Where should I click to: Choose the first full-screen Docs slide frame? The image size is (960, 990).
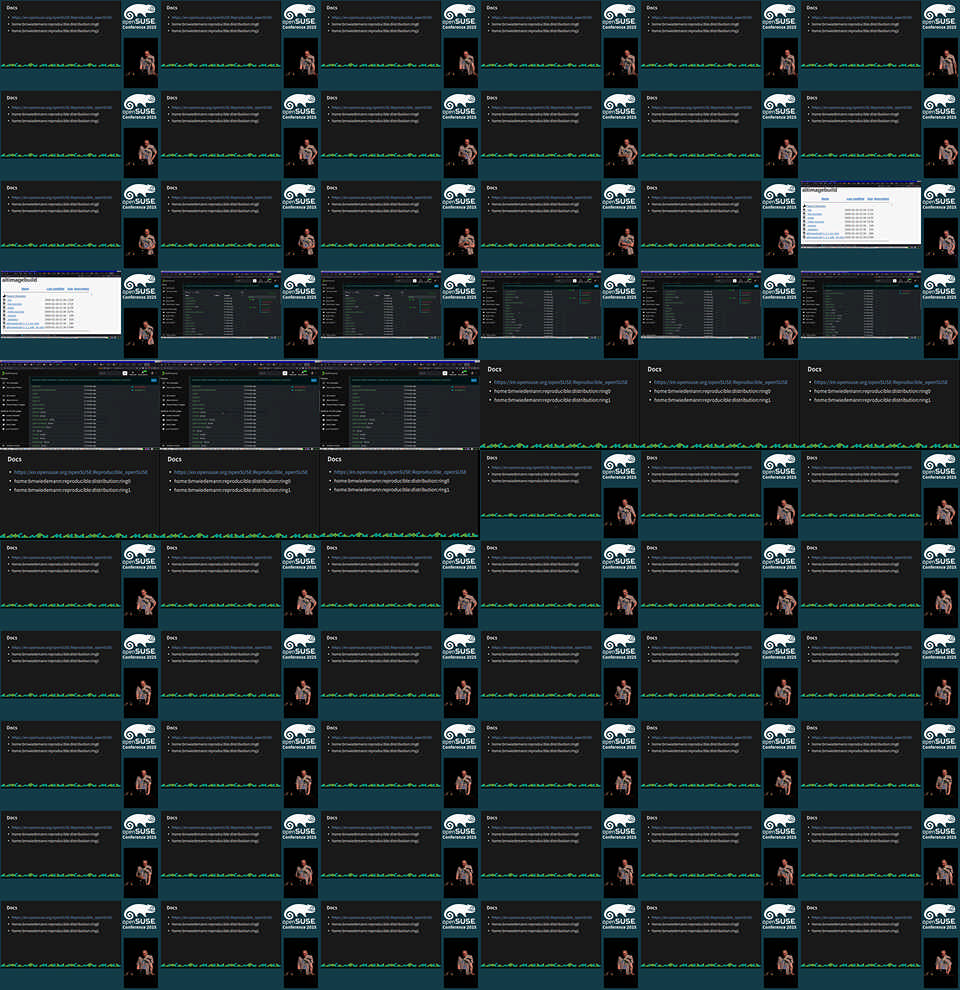tap(560, 405)
